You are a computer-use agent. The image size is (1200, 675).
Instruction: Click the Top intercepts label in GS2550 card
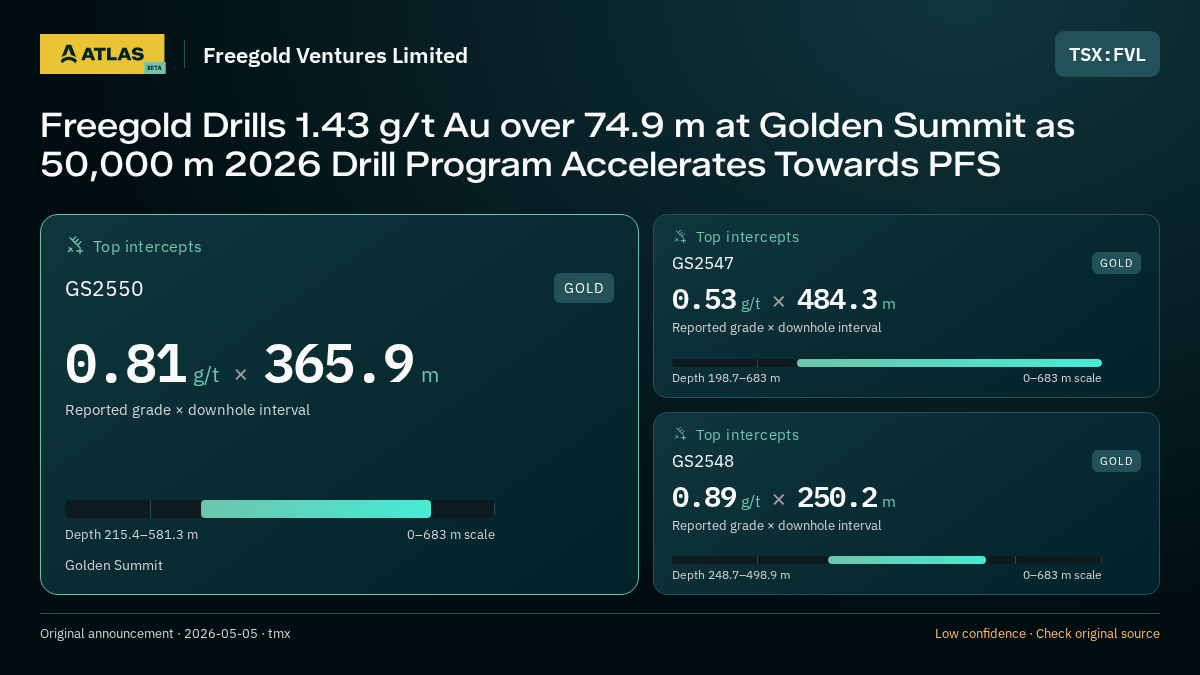pyautogui.click(x=147, y=246)
